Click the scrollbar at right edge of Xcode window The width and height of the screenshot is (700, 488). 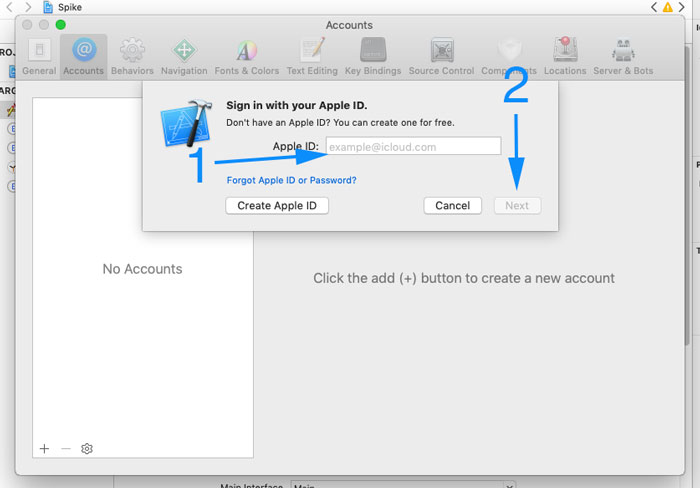click(687, 194)
